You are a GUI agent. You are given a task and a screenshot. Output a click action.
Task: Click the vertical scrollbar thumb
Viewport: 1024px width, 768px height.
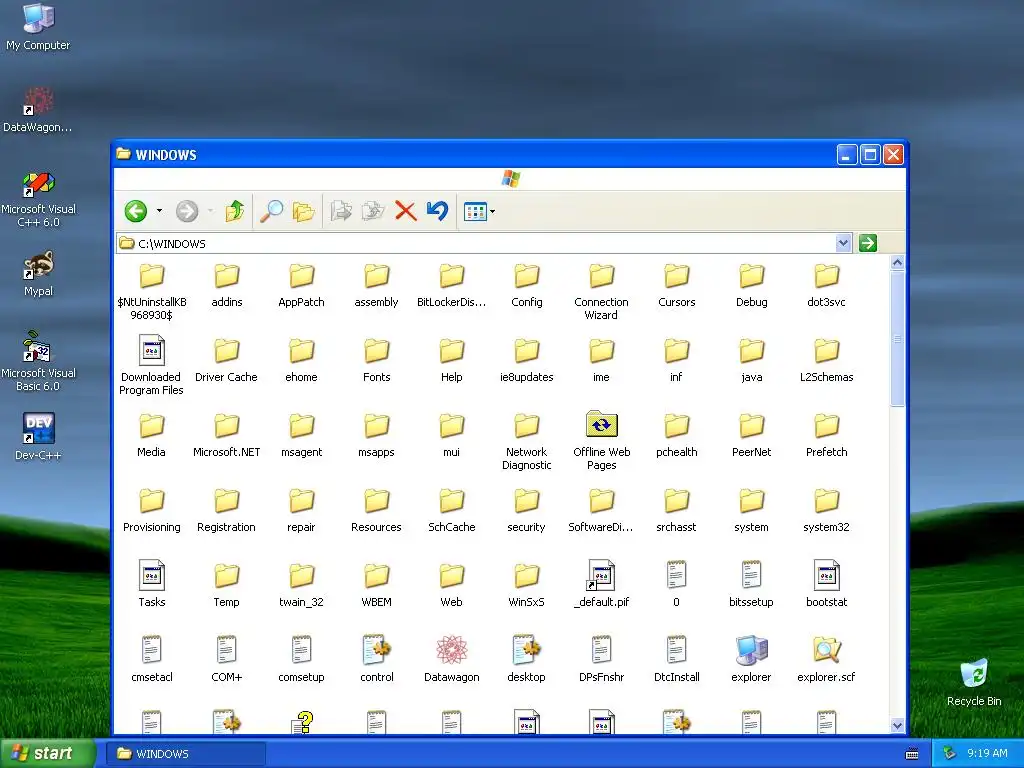coord(897,338)
